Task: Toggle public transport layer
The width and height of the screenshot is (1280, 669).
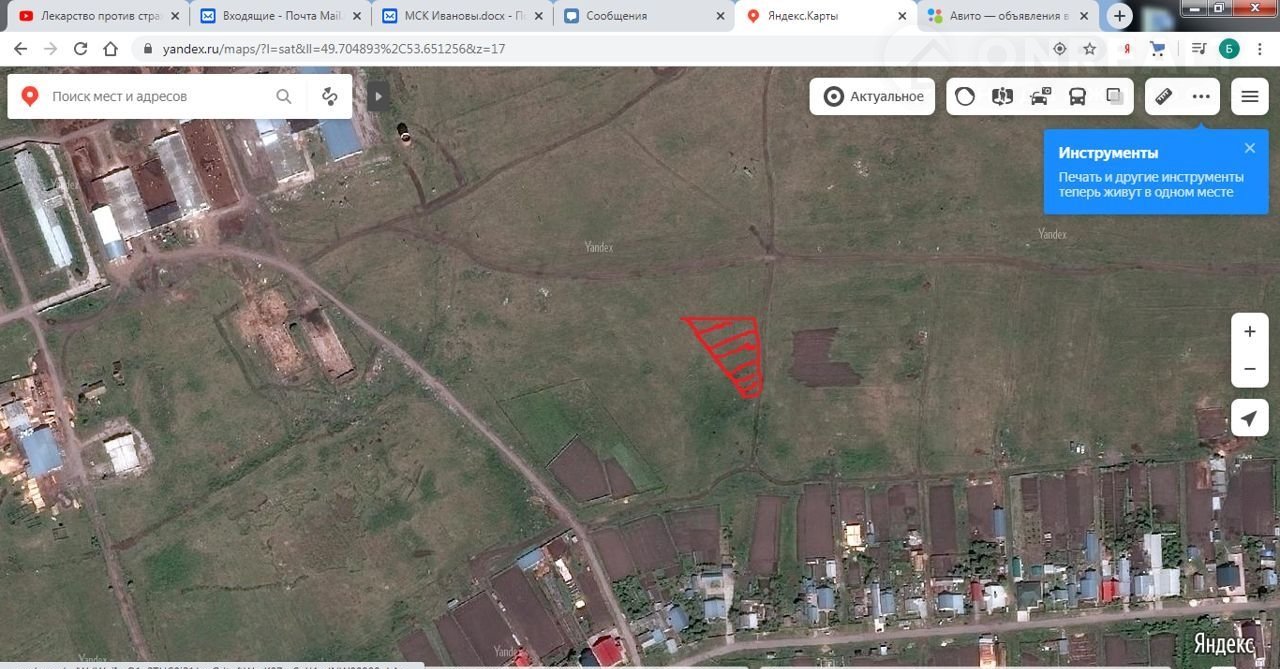Action: pyautogui.click(x=1077, y=97)
